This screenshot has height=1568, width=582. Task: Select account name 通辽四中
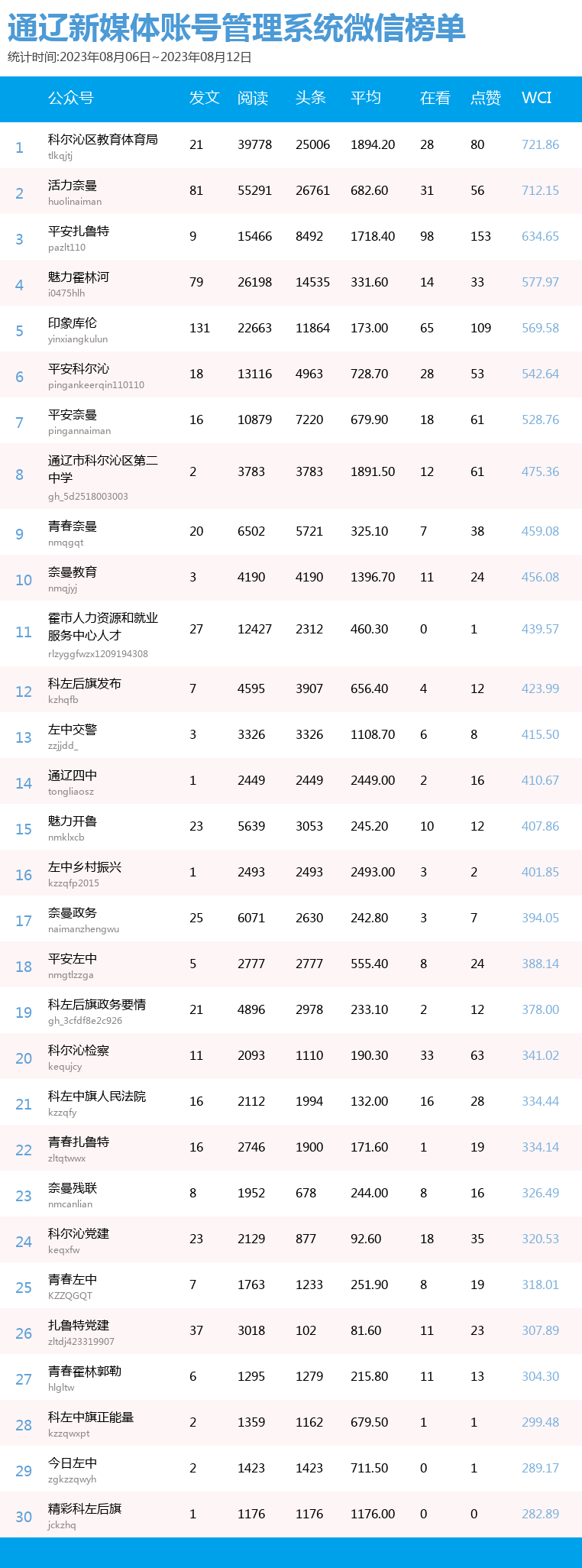point(73,775)
